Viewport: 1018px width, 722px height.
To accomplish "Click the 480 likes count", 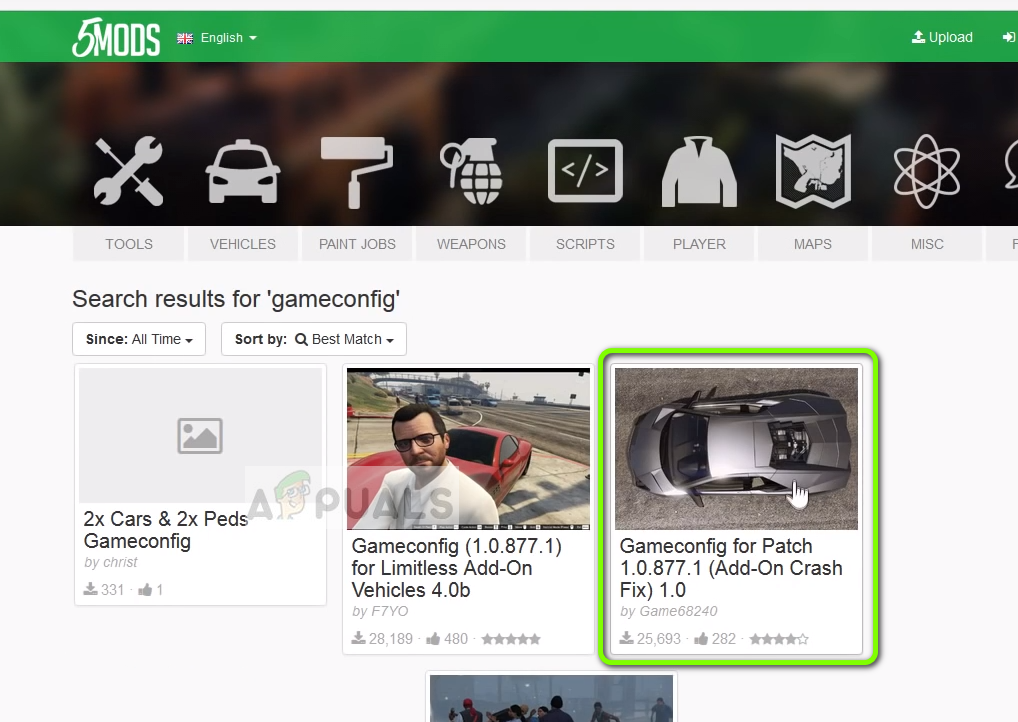I will 456,639.
